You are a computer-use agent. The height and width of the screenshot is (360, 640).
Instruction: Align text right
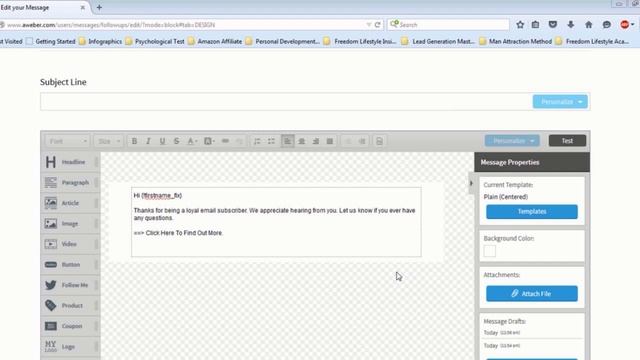coord(316,141)
